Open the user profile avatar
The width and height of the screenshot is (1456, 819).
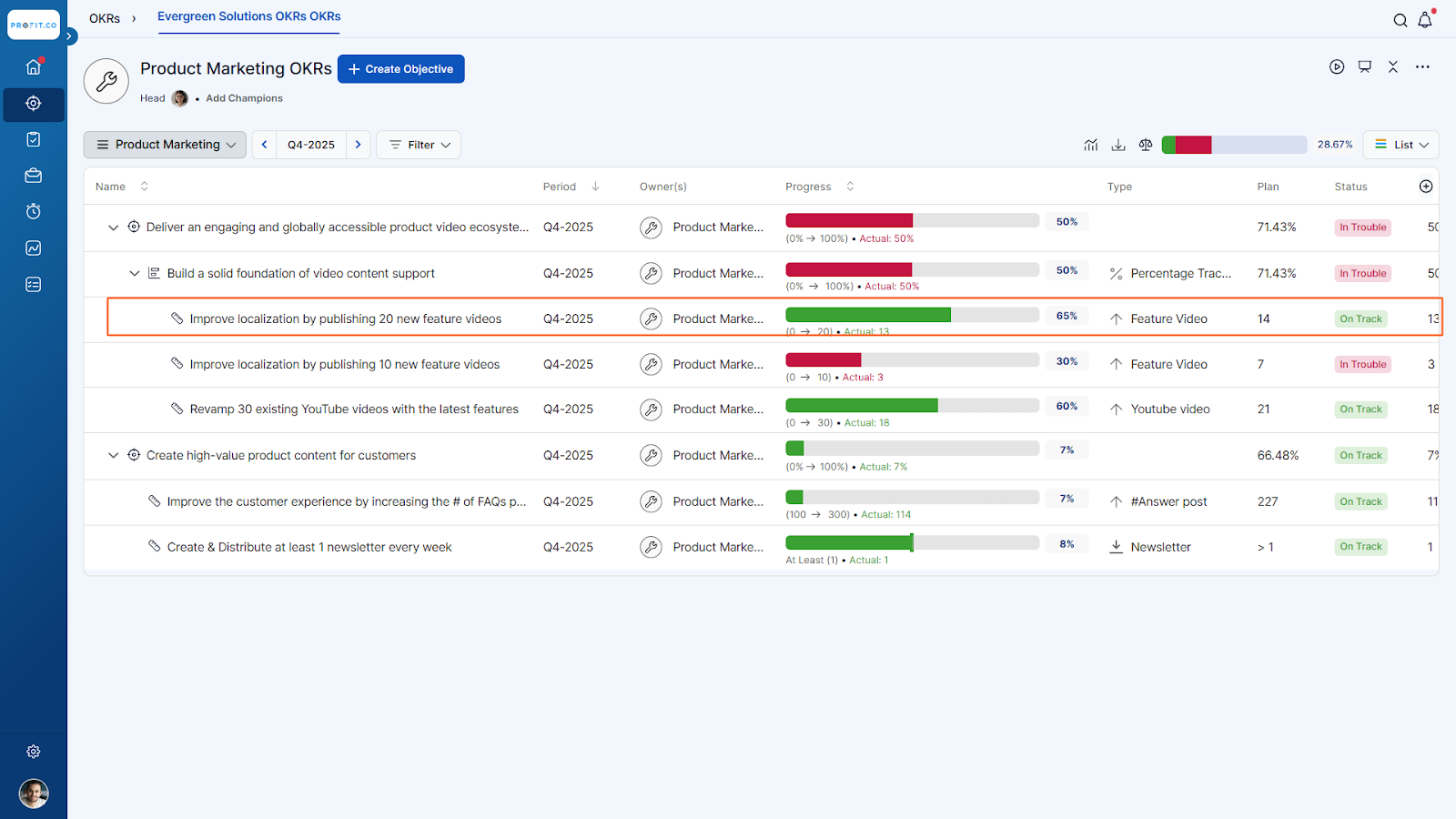[x=34, y=794]
